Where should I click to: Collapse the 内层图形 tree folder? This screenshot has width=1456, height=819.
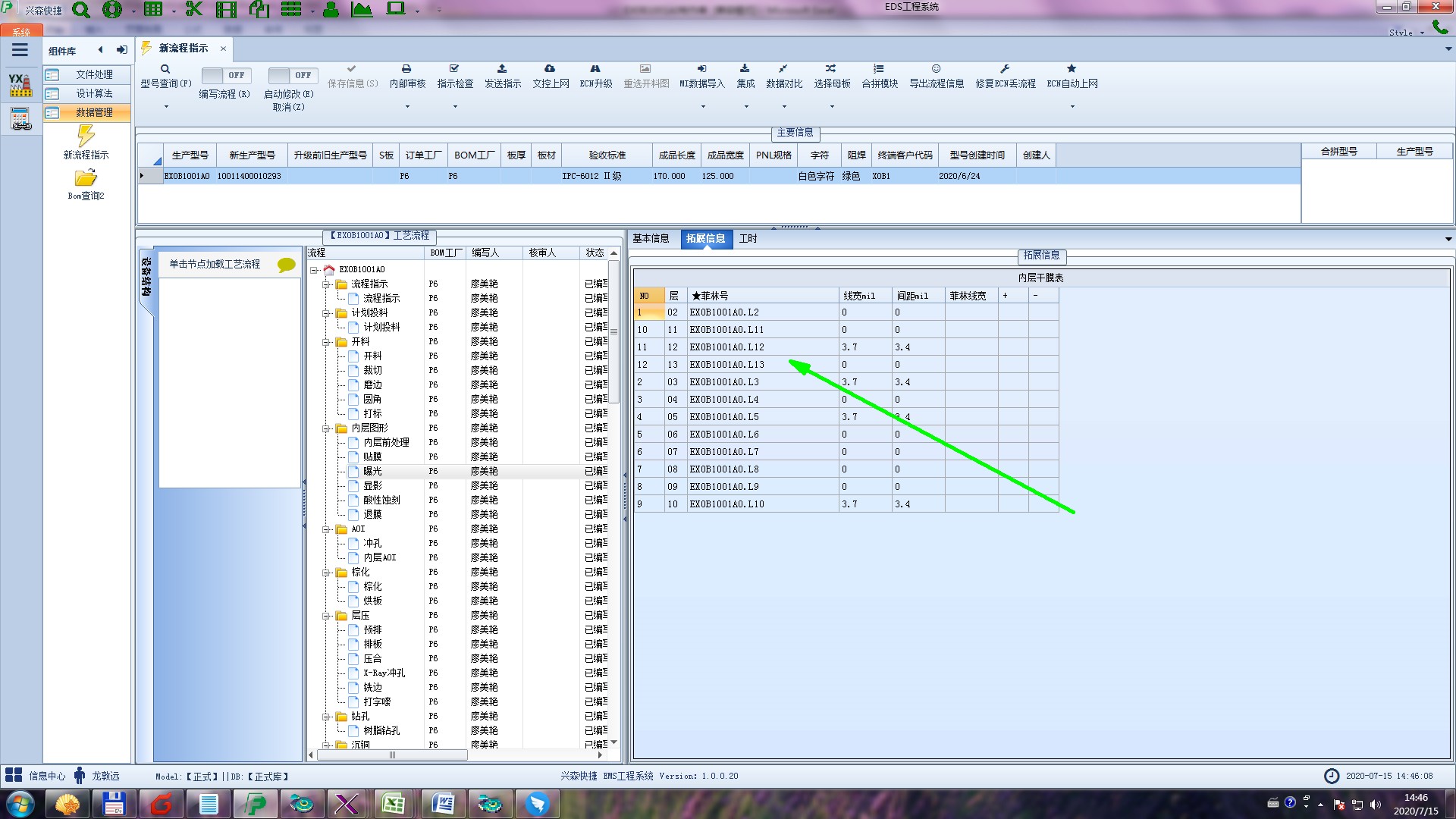click(326, 428)
